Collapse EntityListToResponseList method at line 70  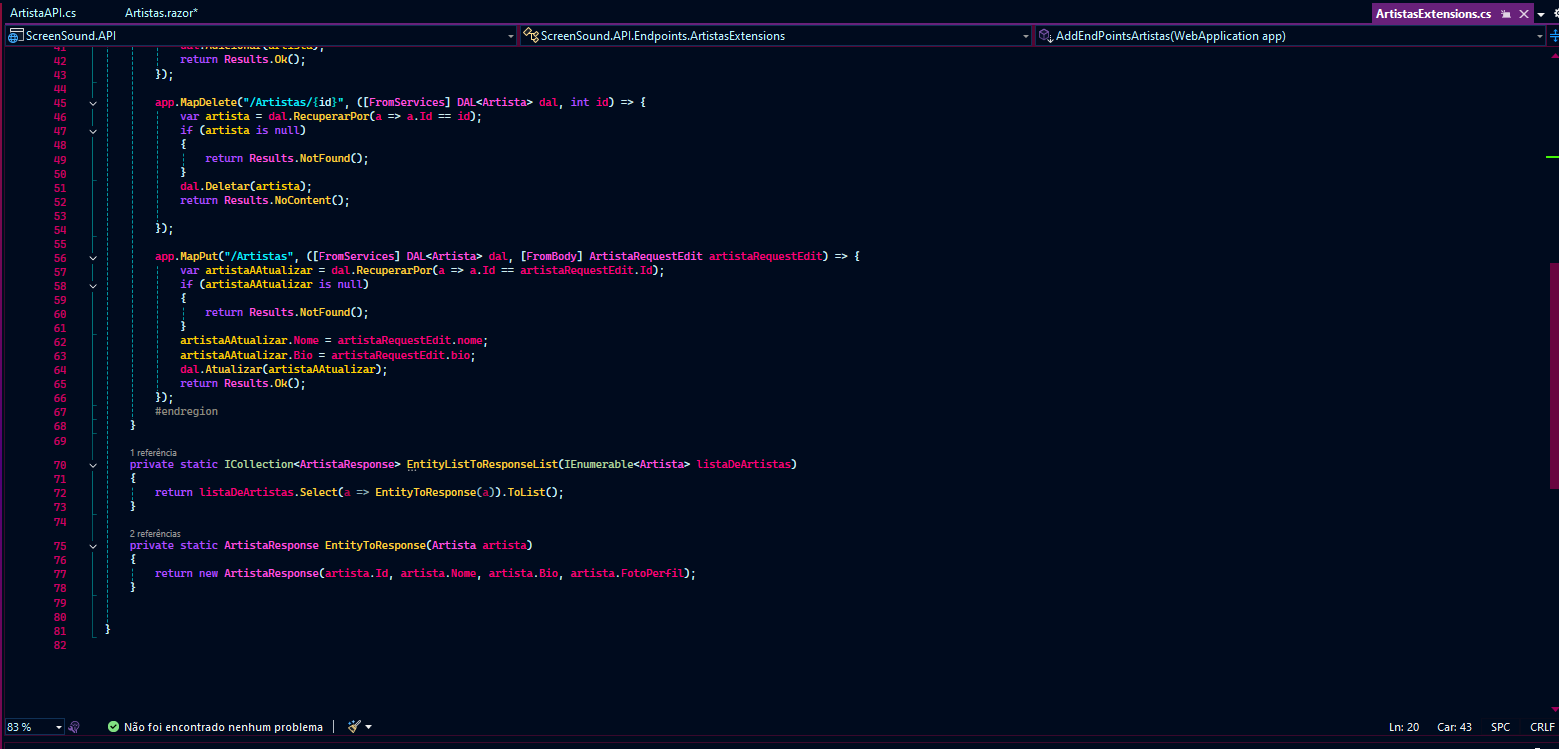click(x=93, y=465)
